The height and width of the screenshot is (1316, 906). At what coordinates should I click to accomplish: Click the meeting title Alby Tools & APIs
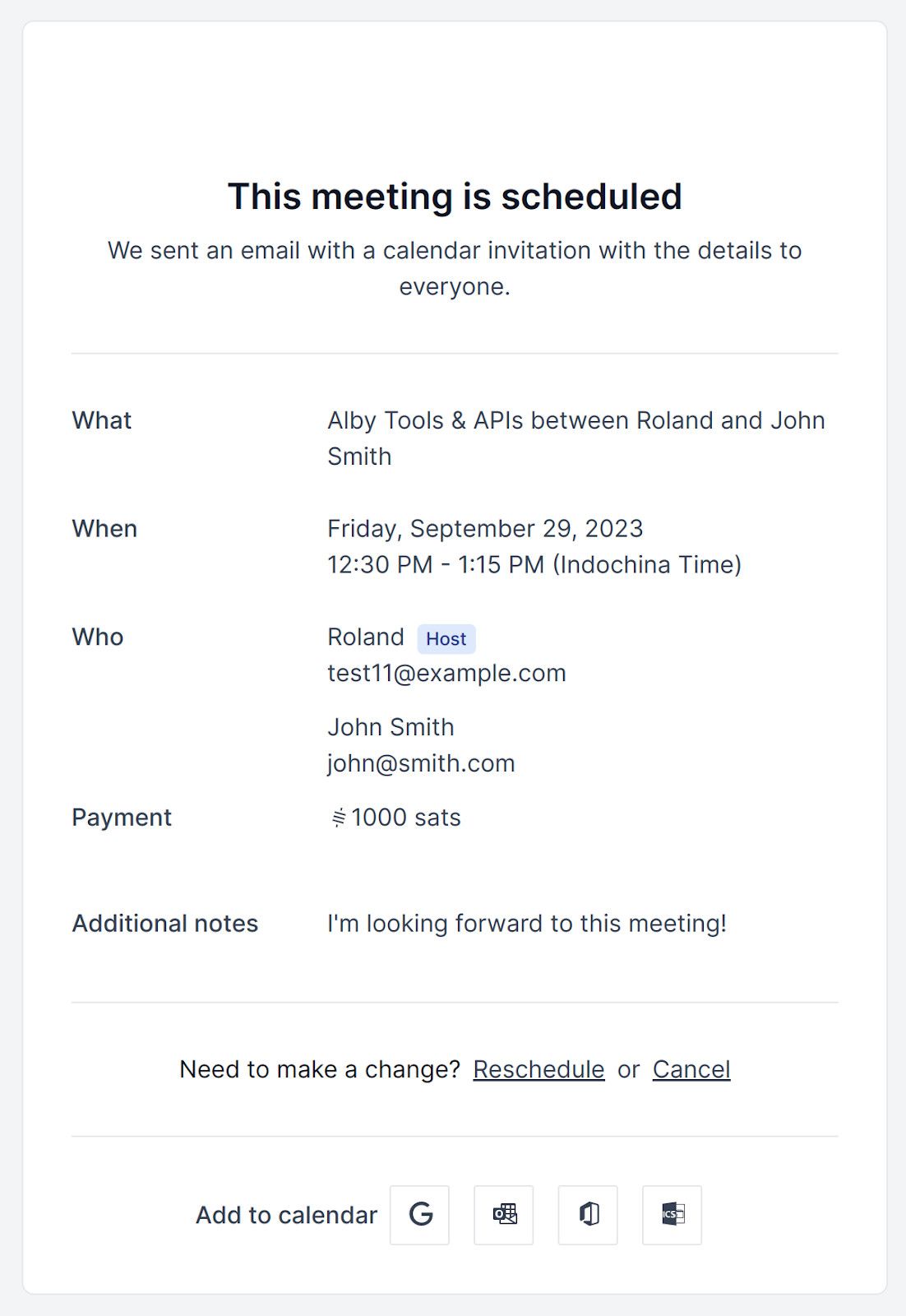click(x=425, y=420)
